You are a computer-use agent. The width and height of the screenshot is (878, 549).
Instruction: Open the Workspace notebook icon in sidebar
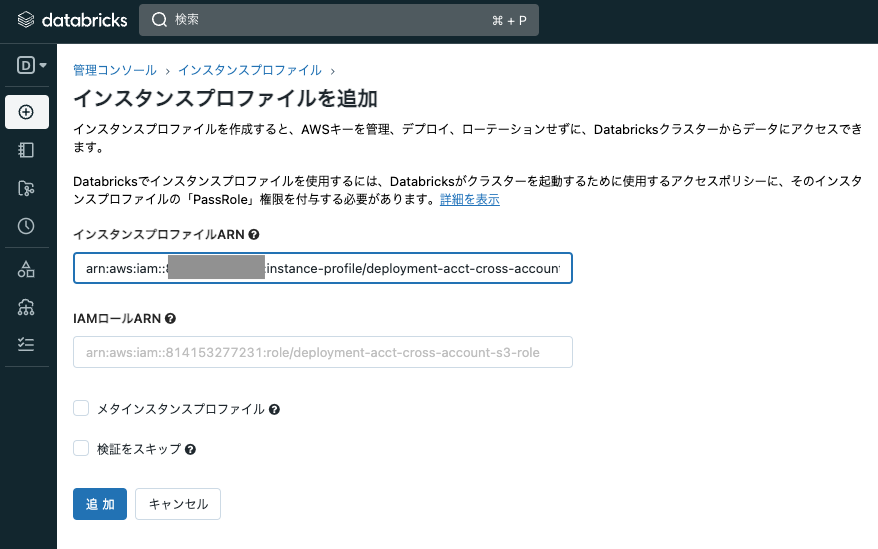(x=26, y=150)
